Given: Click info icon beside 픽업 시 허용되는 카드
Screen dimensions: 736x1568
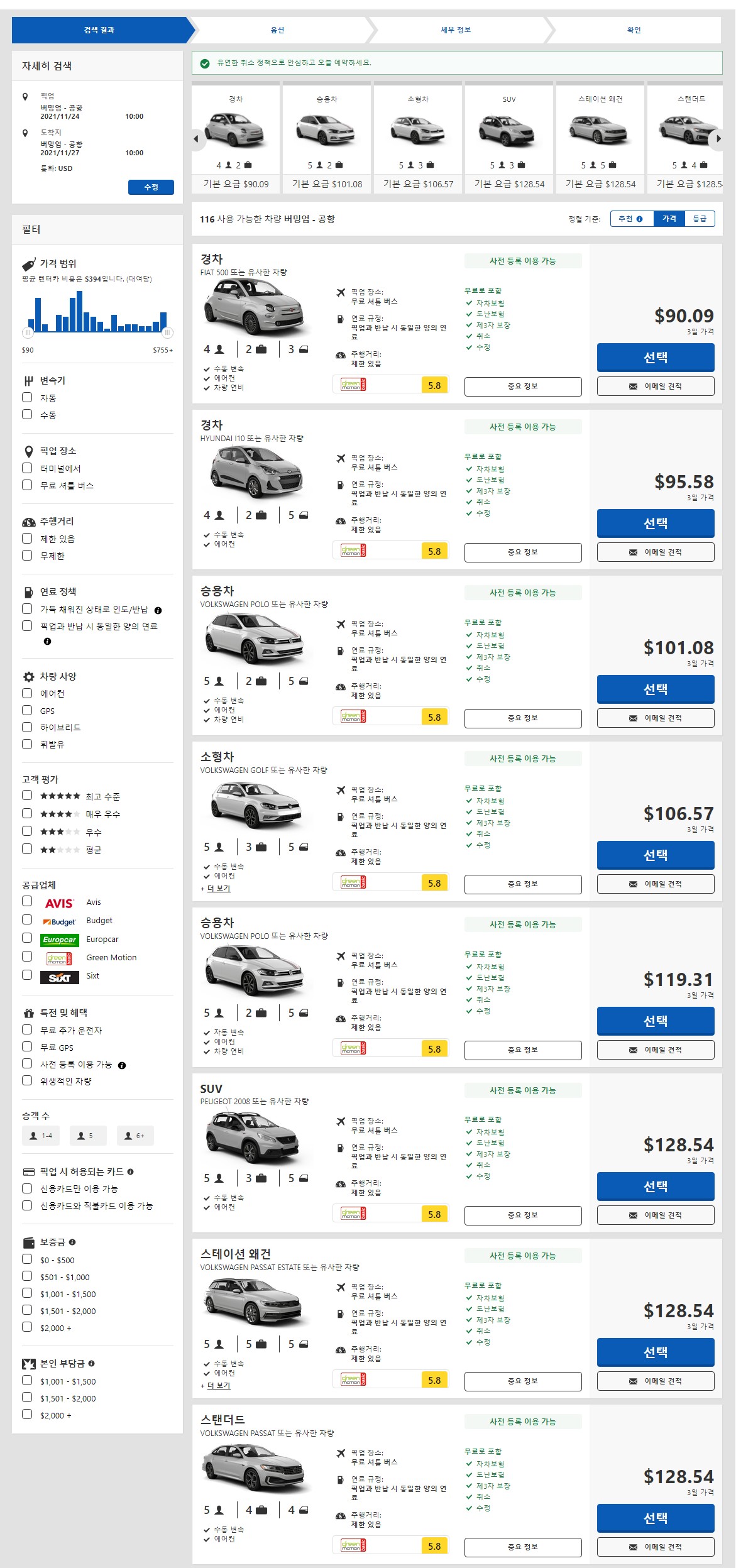Looking at the screenshot, I should click(130, 1171).
